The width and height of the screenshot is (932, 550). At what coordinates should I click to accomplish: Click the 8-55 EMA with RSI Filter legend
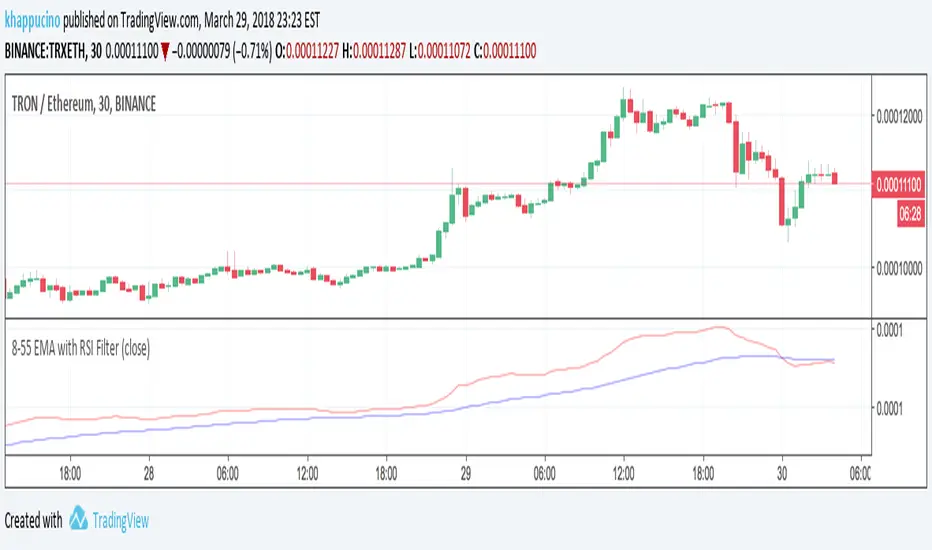pos(81,348)
